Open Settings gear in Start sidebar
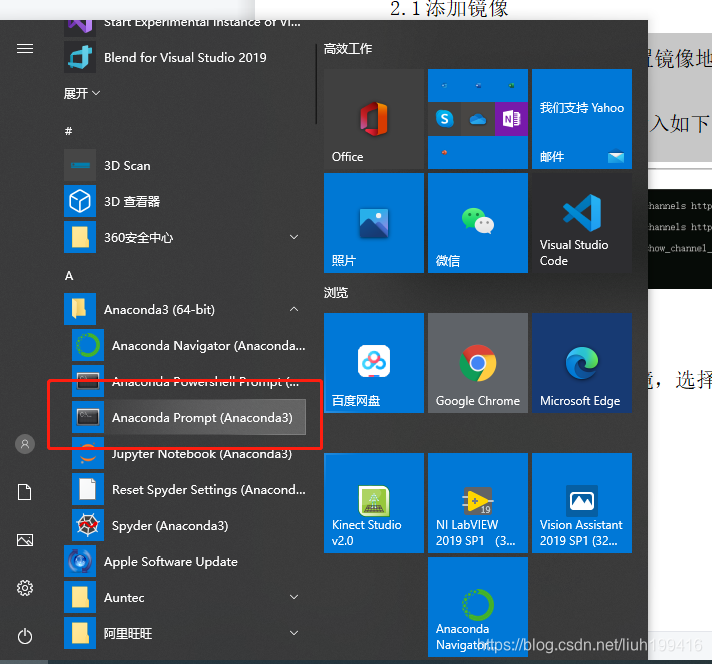Viewport: 712px width, 664px height. [25, 588]
